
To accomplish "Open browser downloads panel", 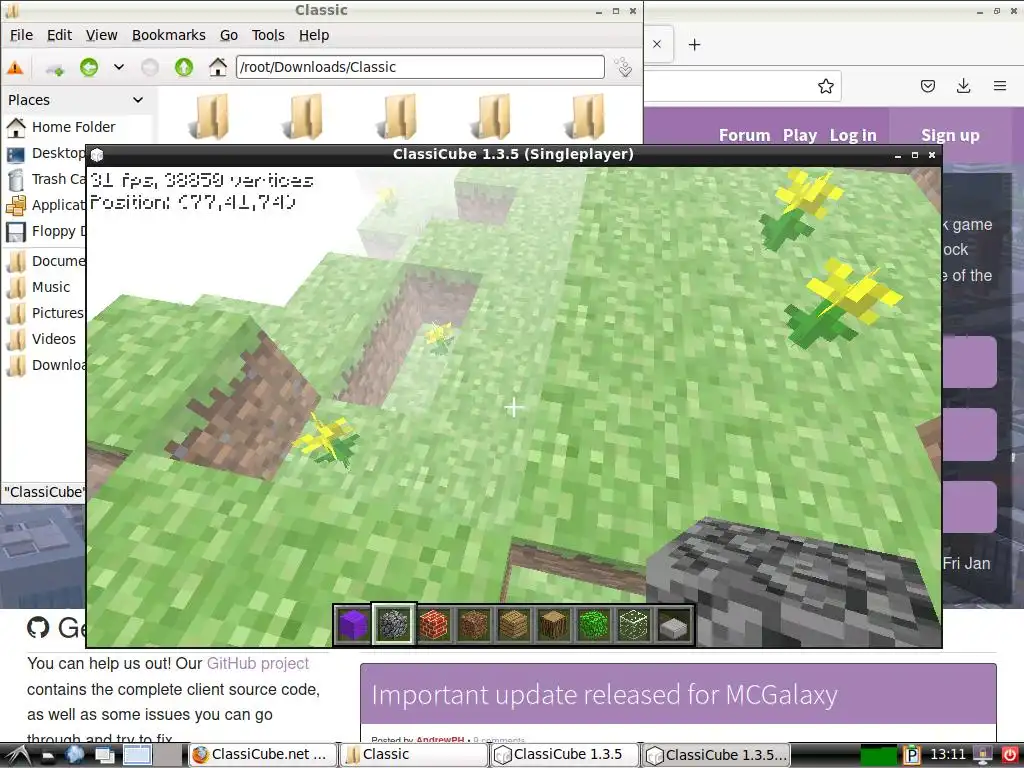I will [x=963, y=86].
